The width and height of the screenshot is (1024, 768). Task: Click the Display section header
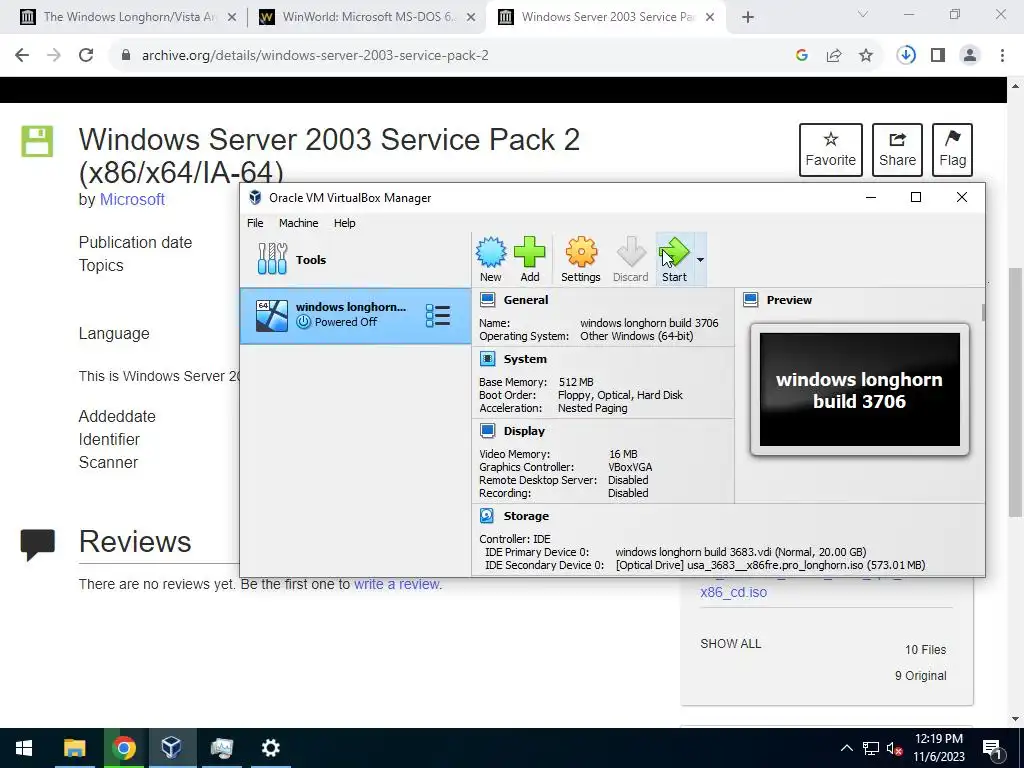click(524, 431)
